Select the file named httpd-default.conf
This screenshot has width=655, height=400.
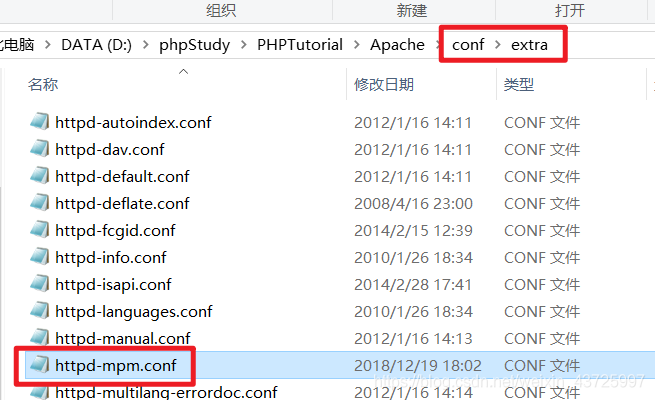122,176
